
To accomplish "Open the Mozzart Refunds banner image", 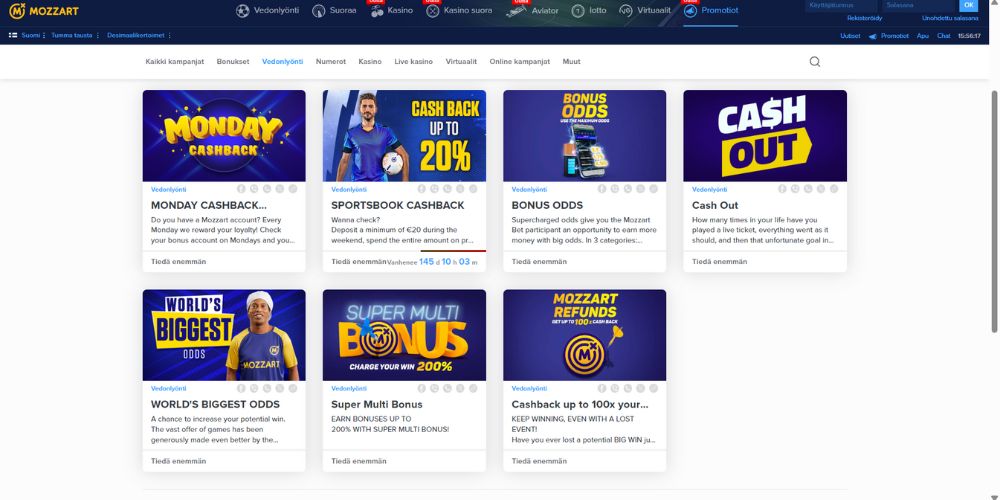I will pos(584,335).
